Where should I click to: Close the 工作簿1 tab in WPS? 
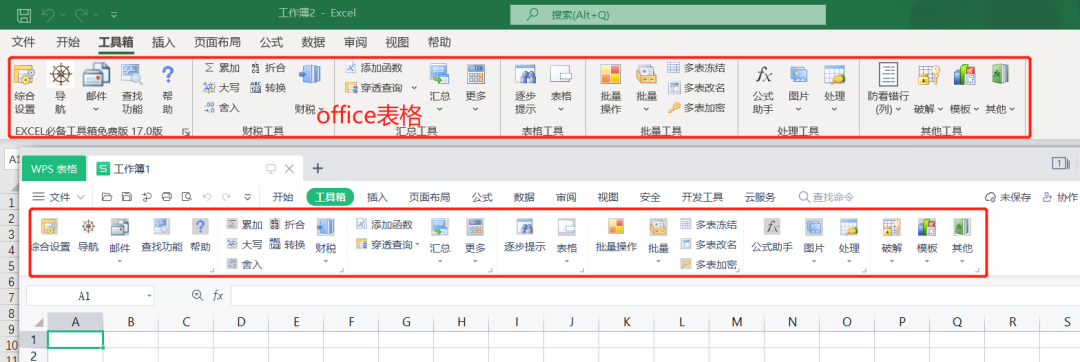click(289, 169)
